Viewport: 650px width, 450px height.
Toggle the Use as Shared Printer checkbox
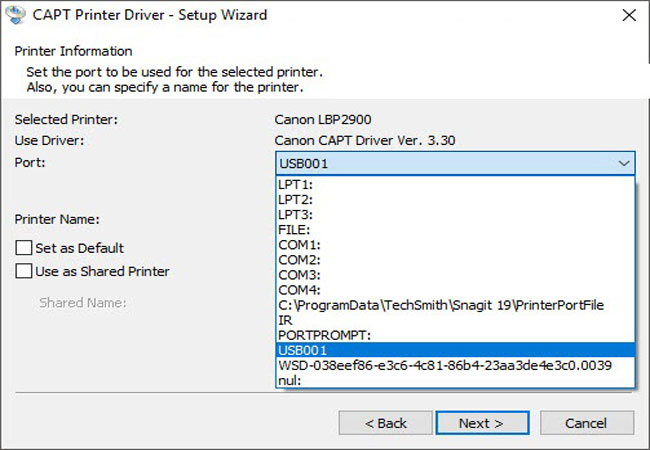pyautogui.click(x=24, y=271)
